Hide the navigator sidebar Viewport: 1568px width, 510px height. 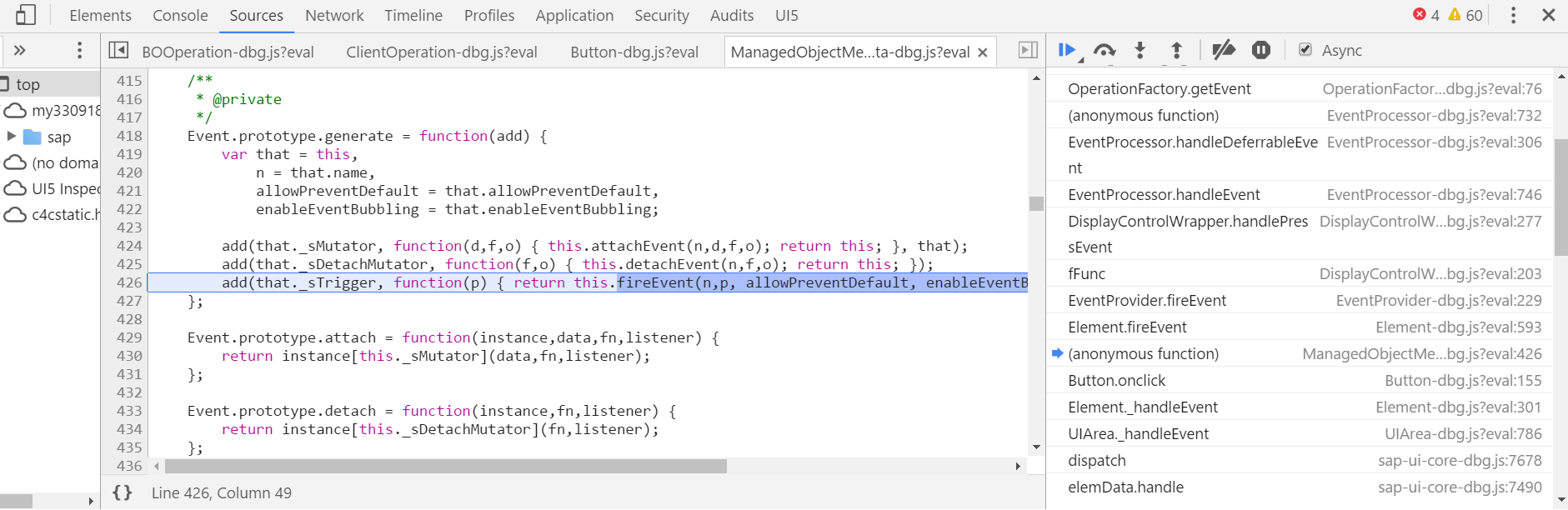tap(119, 51)
